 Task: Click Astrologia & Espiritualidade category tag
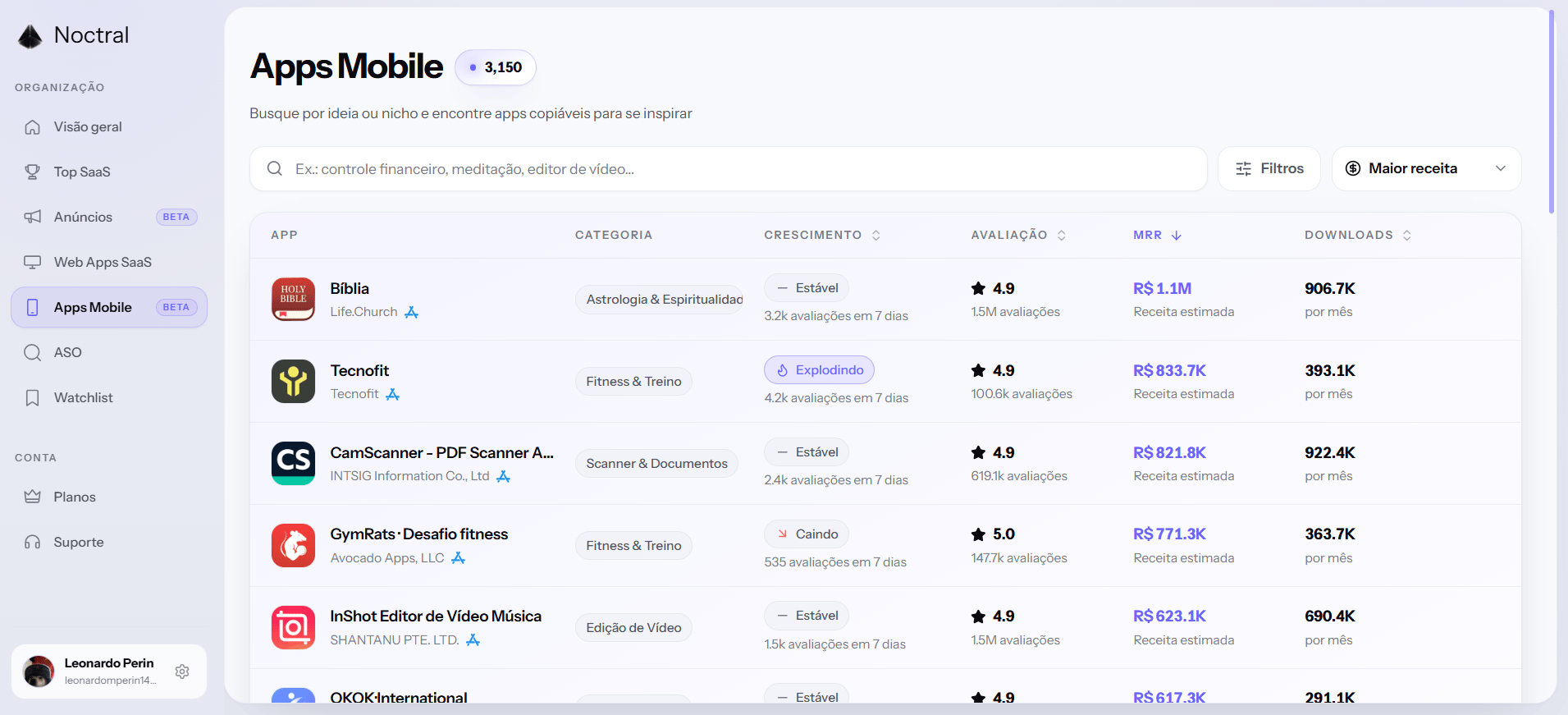click(x=660, y=300)
